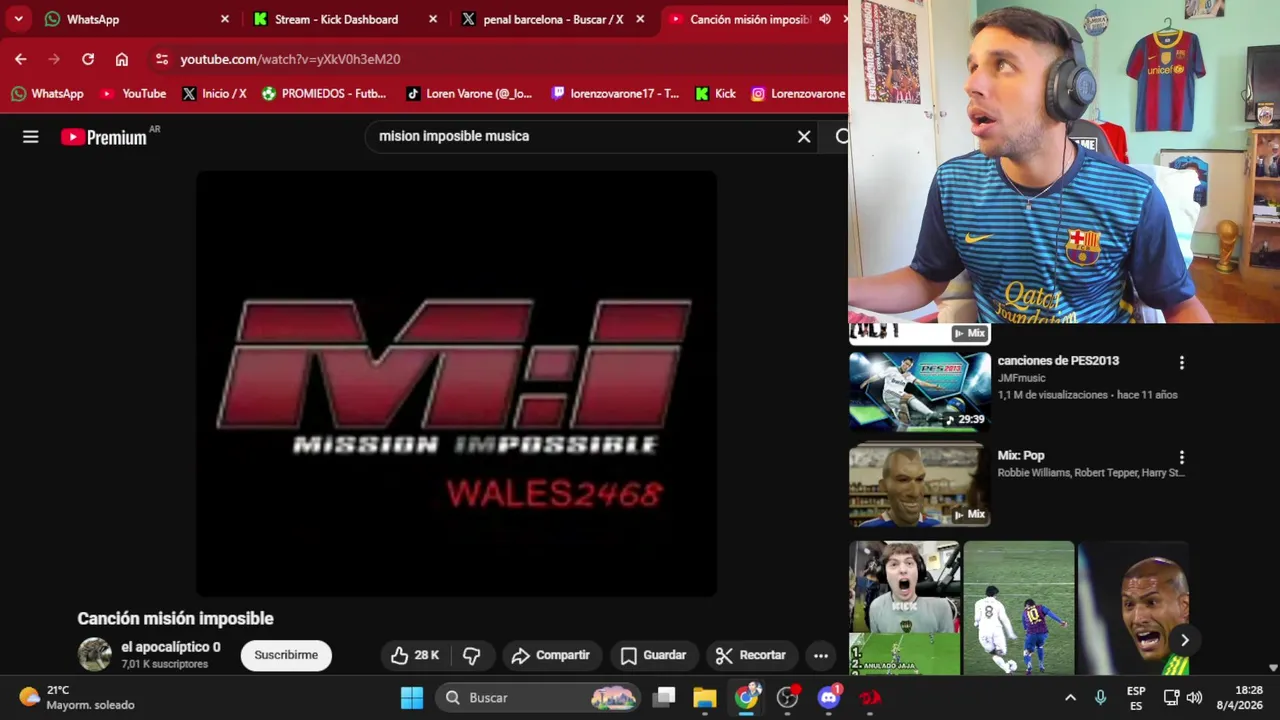Open el apocalíptico 0 channel name
Screen dimensions: 1280x720
171,647
